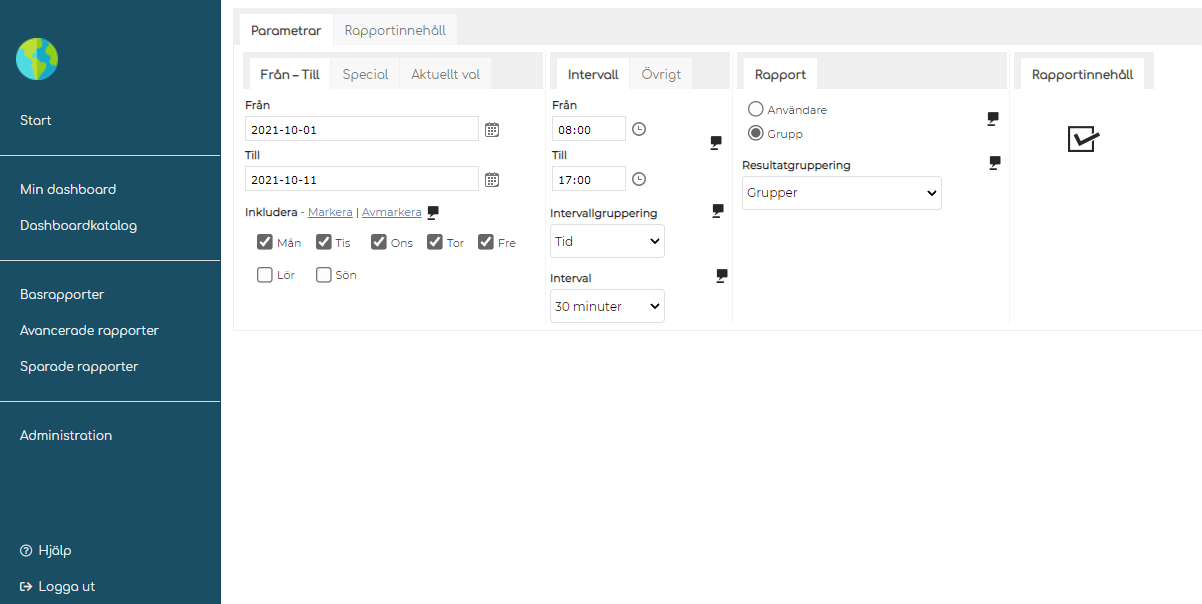Open the calendar picker for the Från date

coord(492,129)
